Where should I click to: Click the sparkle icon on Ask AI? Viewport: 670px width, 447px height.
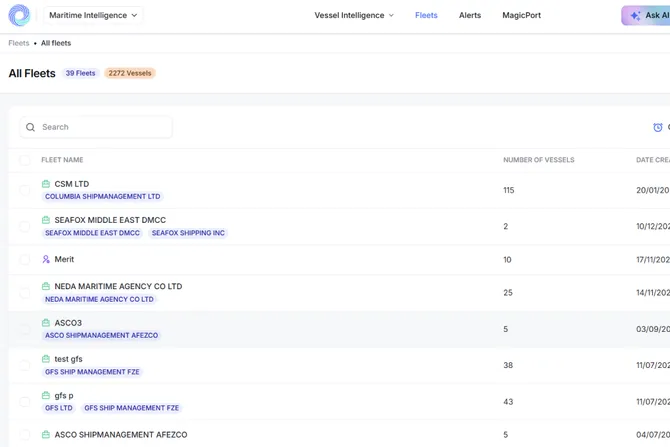635,16
